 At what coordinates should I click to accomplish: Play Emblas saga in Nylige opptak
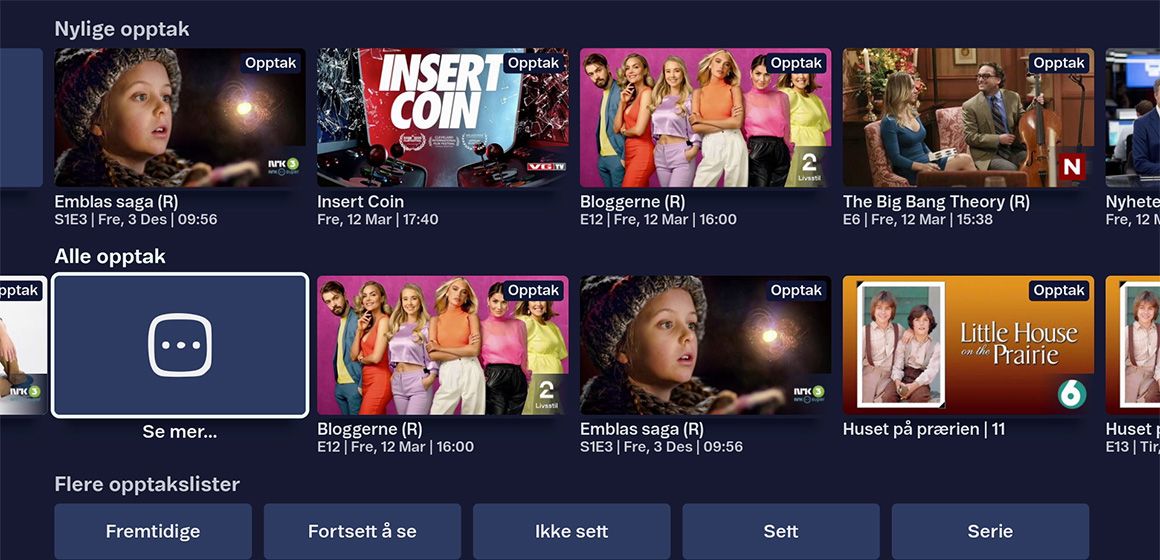180,118
